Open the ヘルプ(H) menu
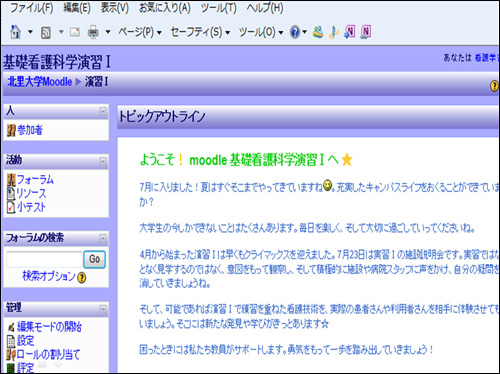 pyautogui.click(x=265, y=8)
